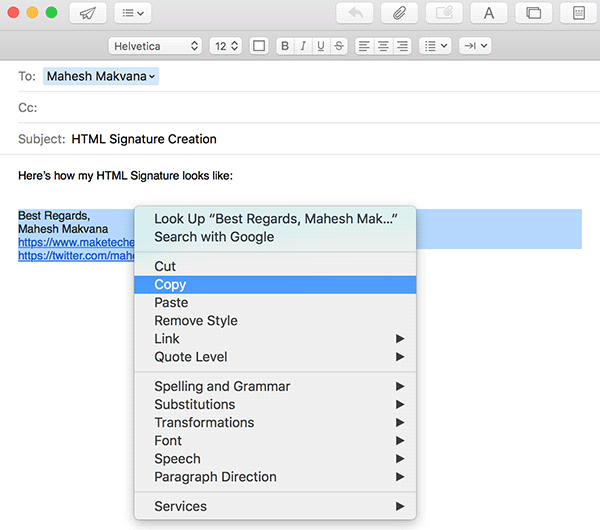The image size is (600, 530).
Task: Click the 'Best Regards,' signature line
Action: [x=54, y=216]
